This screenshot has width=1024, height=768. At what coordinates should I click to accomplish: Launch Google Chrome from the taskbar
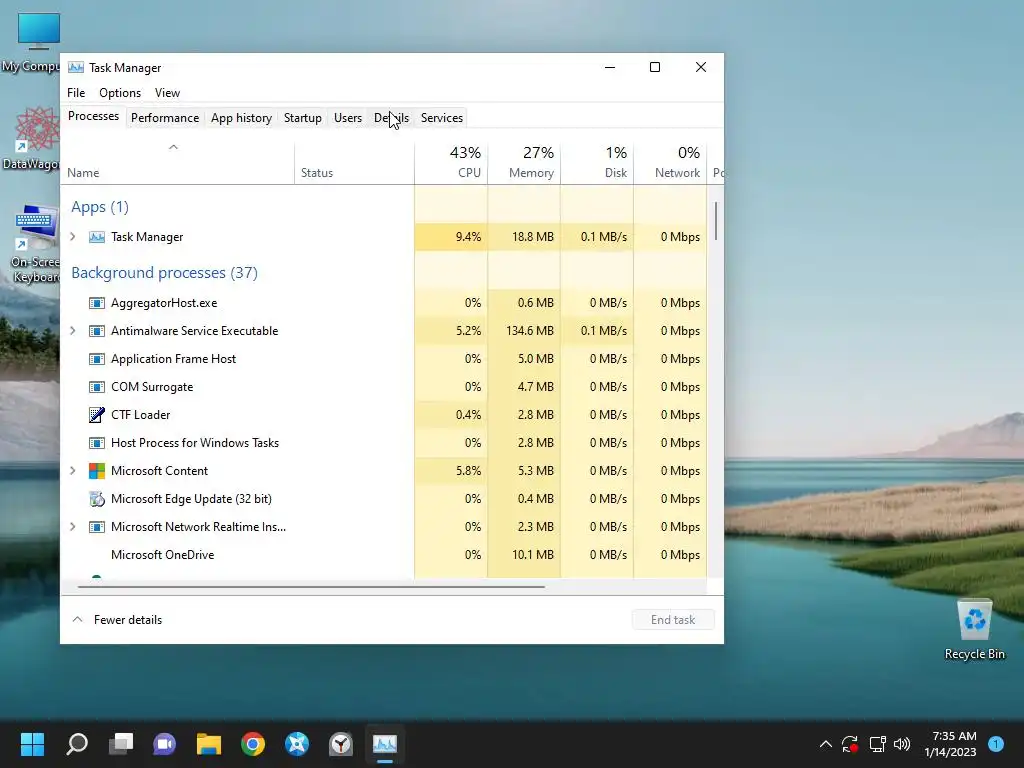[253, 744]
